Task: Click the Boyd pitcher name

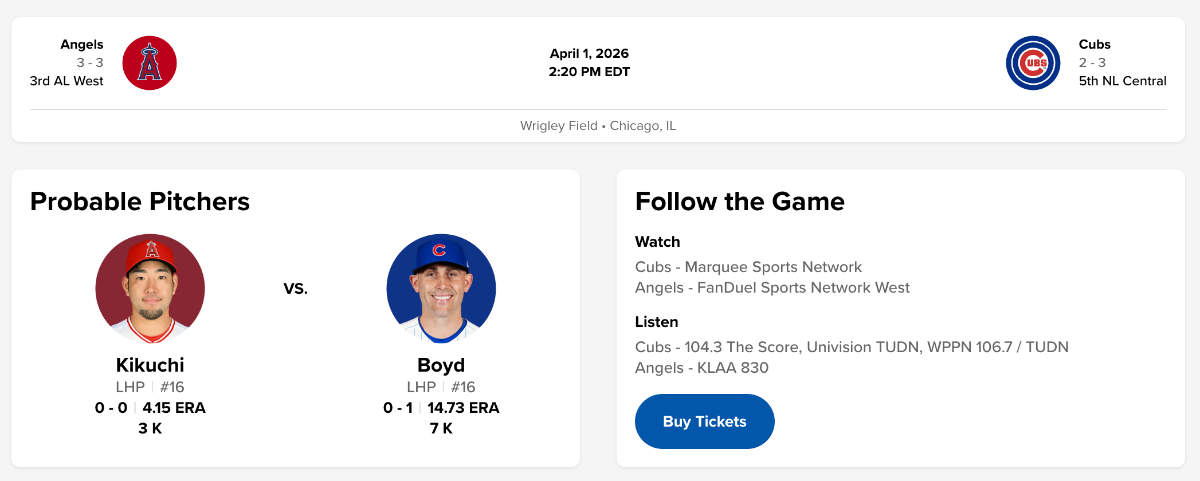Action: pos(441,365)
